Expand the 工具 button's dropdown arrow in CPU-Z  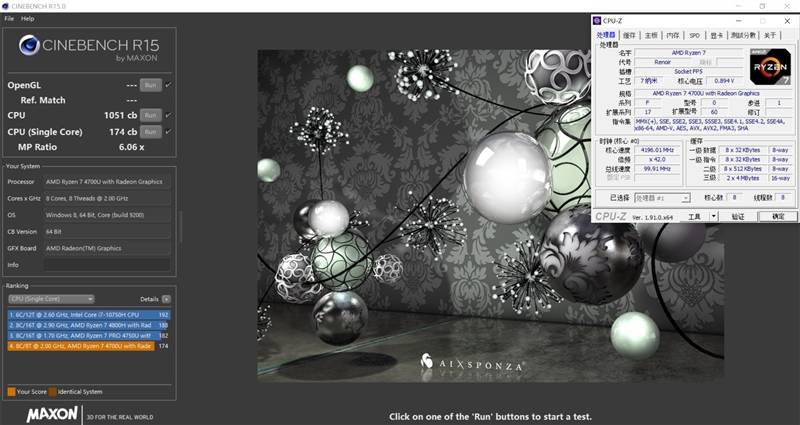tap(714, 216)
